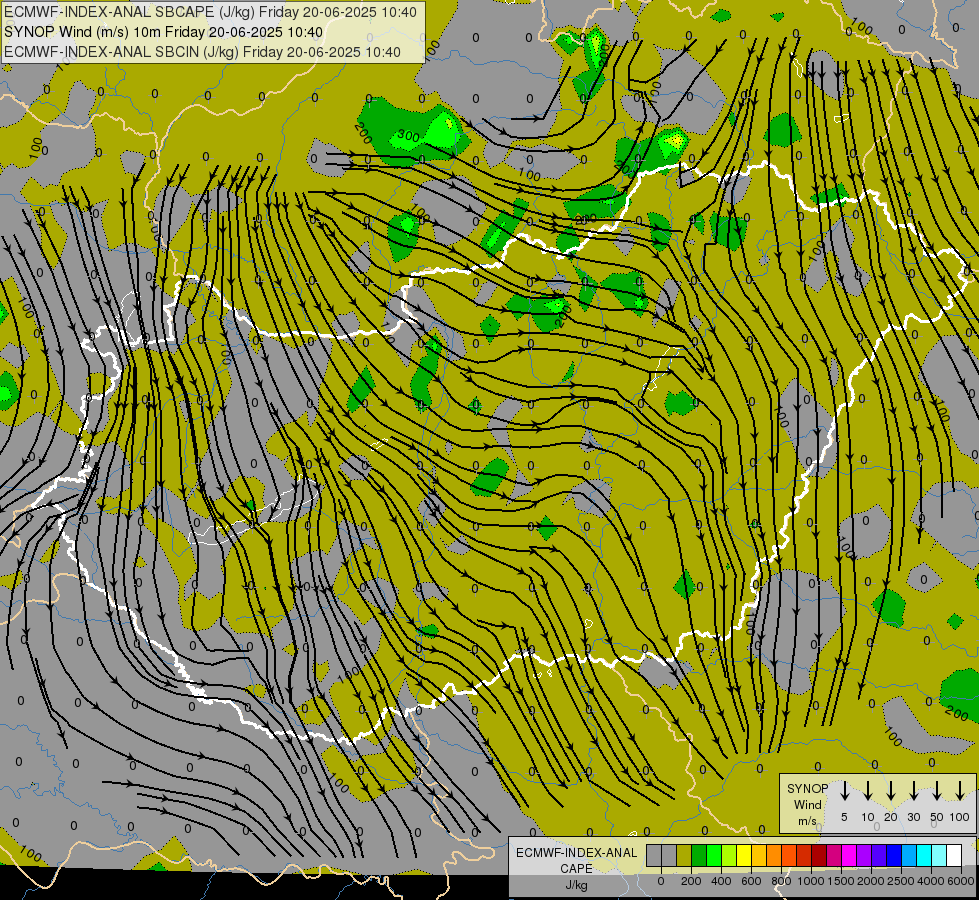Screen dimensions: 979x900
Task: Click the '2000' tick label on CAPE scale
Action: pyautogui.click(x=871, y=881)
